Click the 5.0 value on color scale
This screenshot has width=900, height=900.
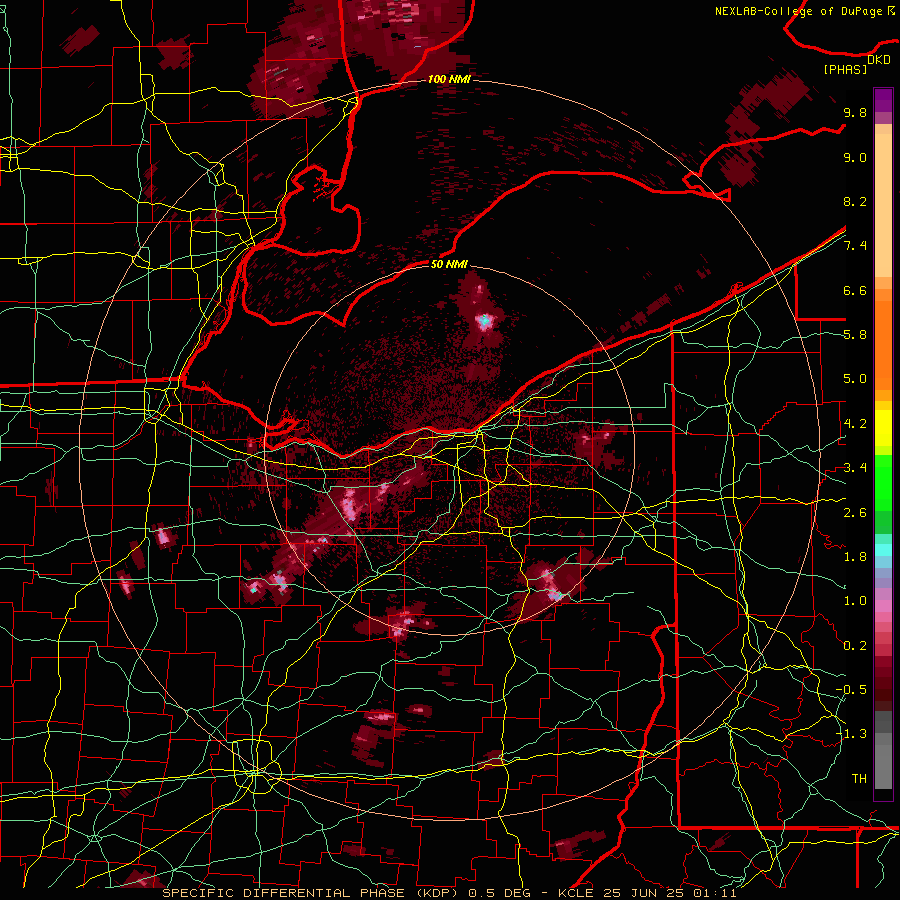[x=855, y=379]
